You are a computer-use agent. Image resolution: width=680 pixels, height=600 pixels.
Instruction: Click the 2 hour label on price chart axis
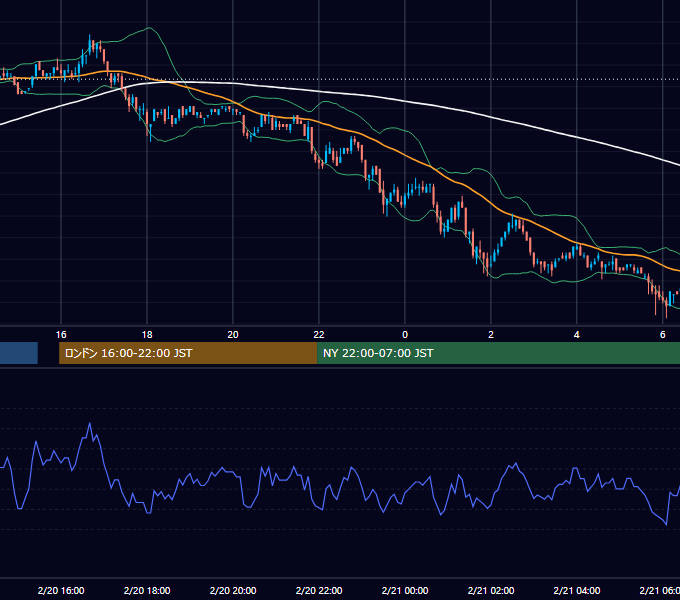(x=491, y=335)
